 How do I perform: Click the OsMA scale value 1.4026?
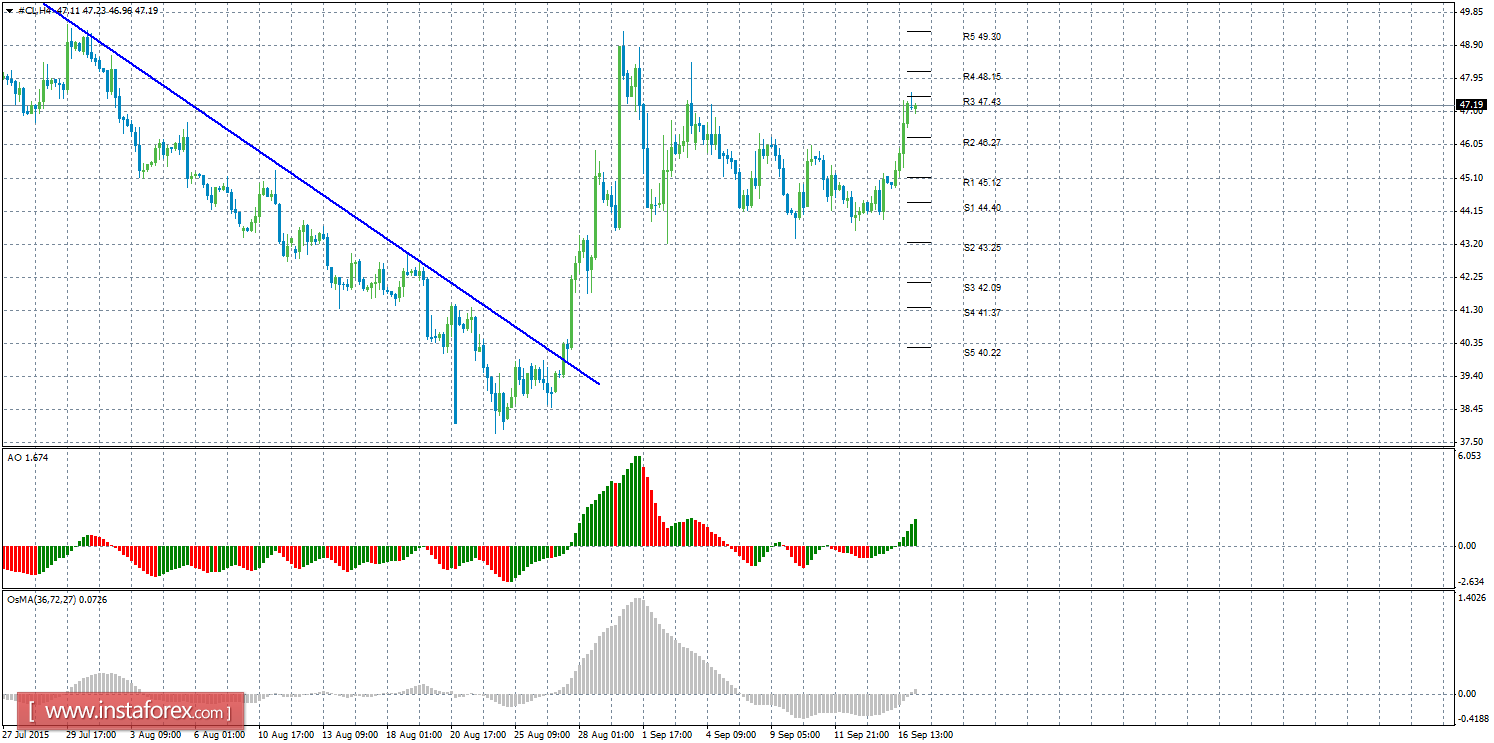[x=1470, y=597]
